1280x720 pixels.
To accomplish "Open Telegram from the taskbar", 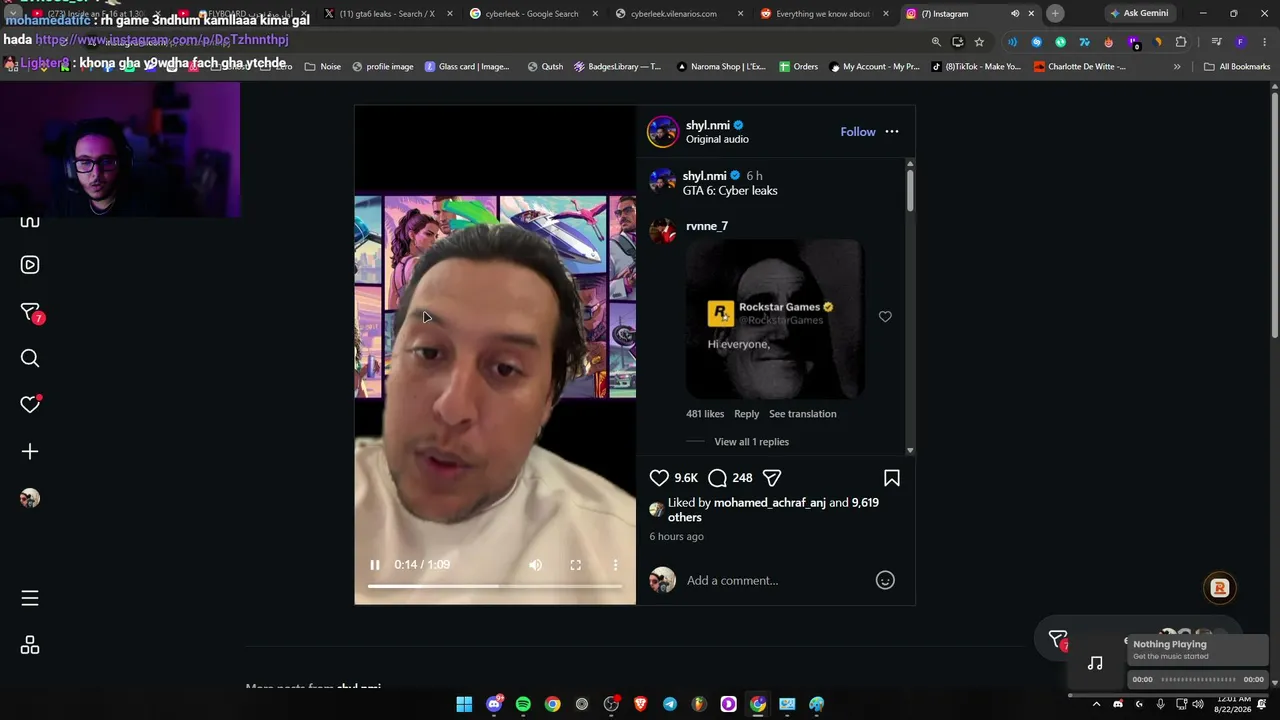I will coord(670,704).
